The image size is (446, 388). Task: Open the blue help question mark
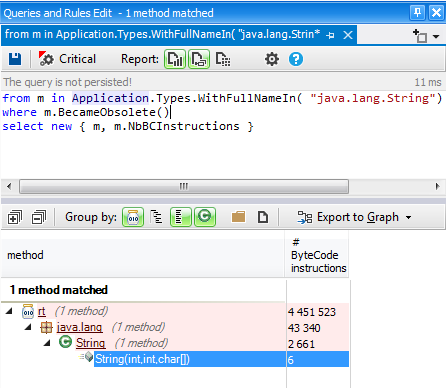pyautogui.click(x=296, y=59)
